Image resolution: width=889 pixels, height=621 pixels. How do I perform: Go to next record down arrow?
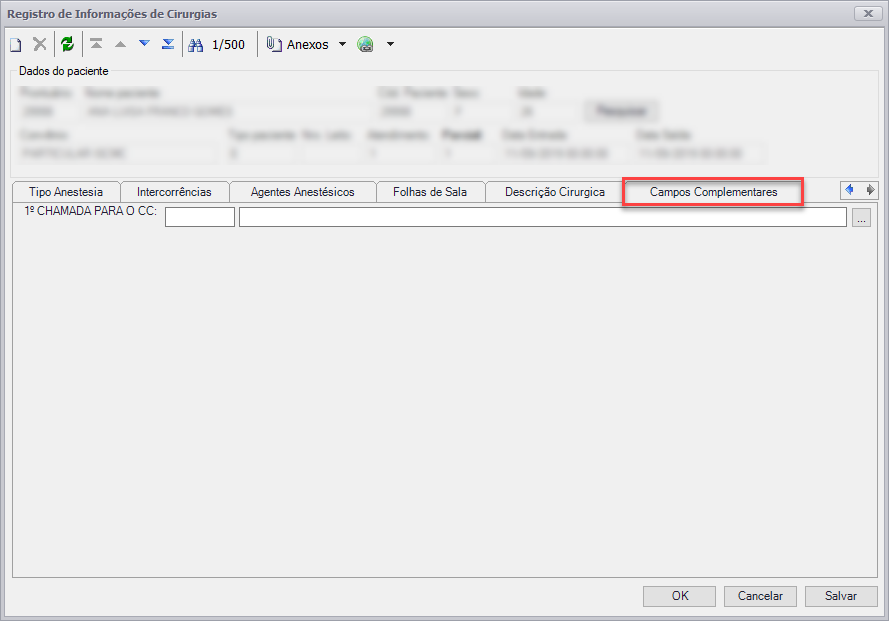(145, 44)
